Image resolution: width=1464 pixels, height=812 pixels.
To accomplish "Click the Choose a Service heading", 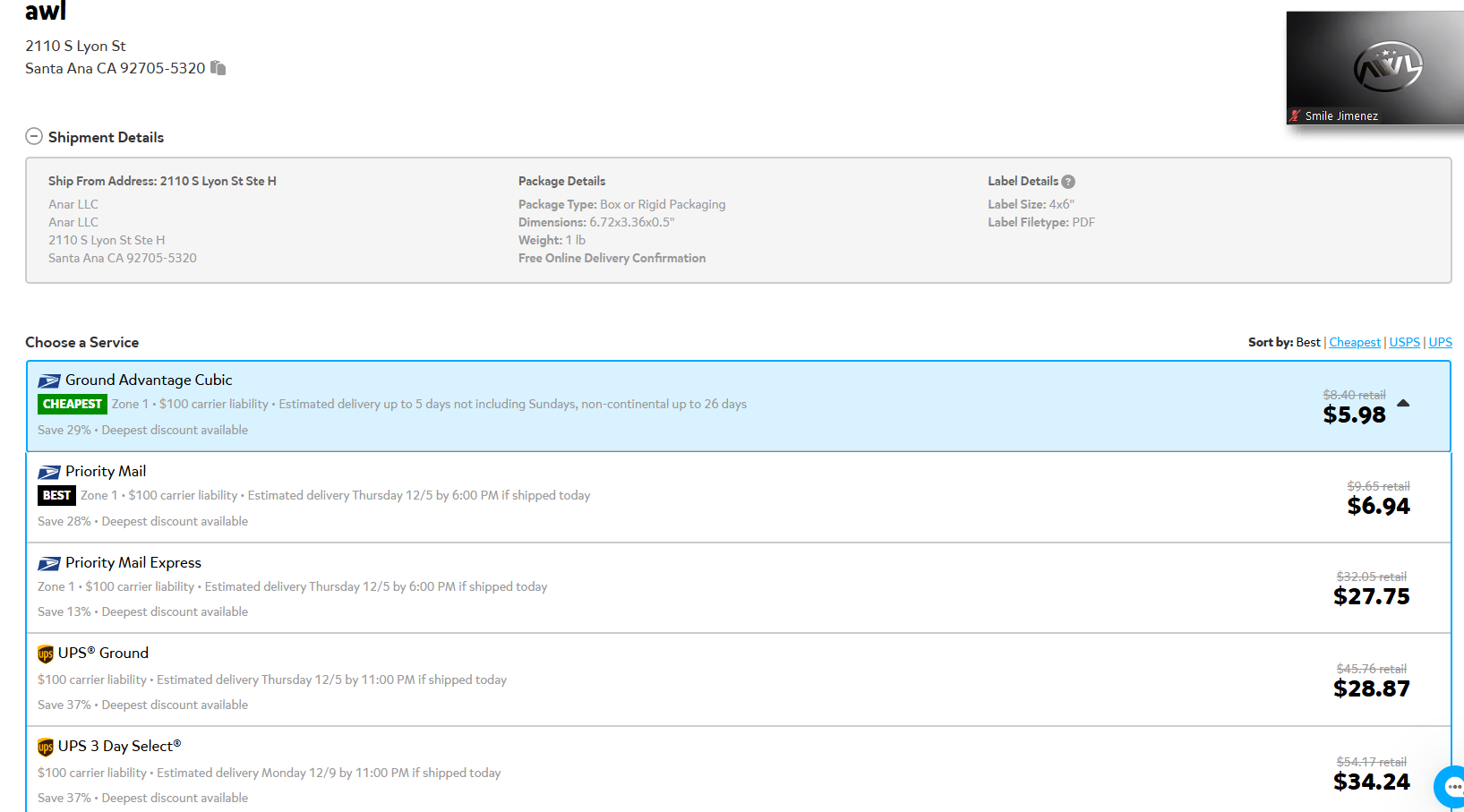I will pyautogui.click(x=81, y=342).
